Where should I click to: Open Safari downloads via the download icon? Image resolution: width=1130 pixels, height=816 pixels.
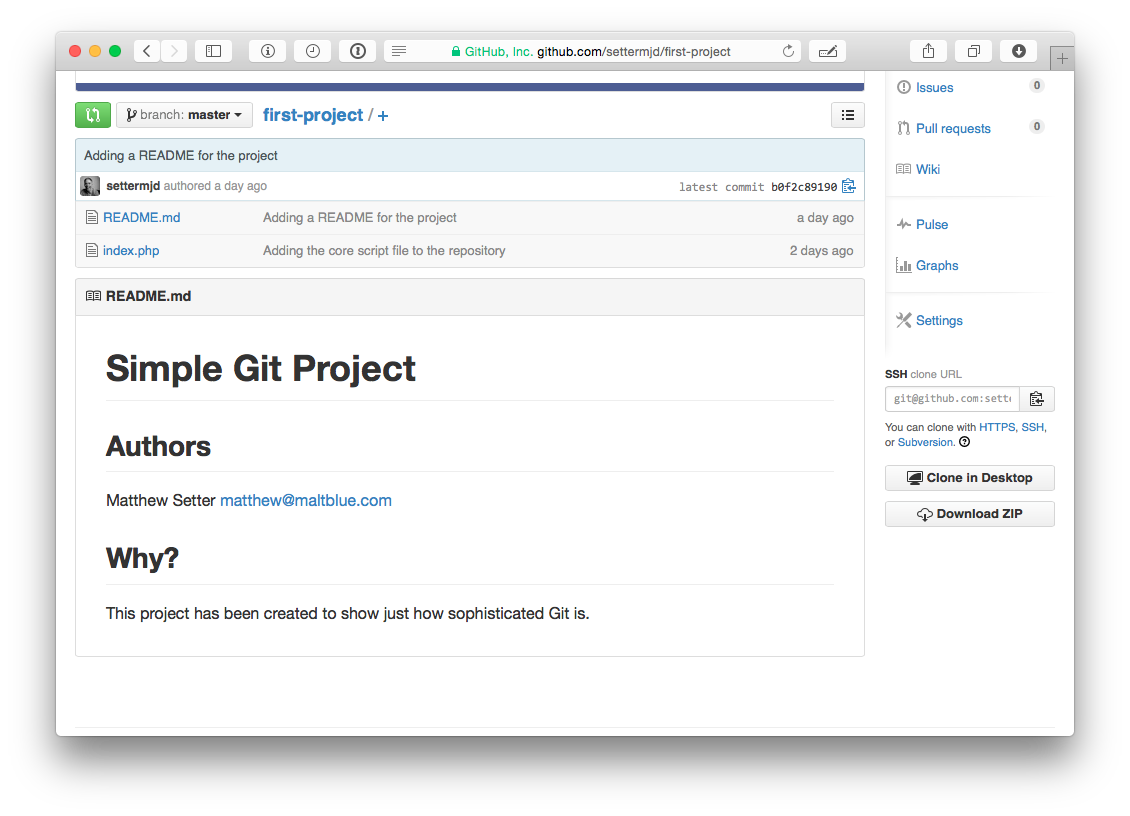(x=1018, y=50)
